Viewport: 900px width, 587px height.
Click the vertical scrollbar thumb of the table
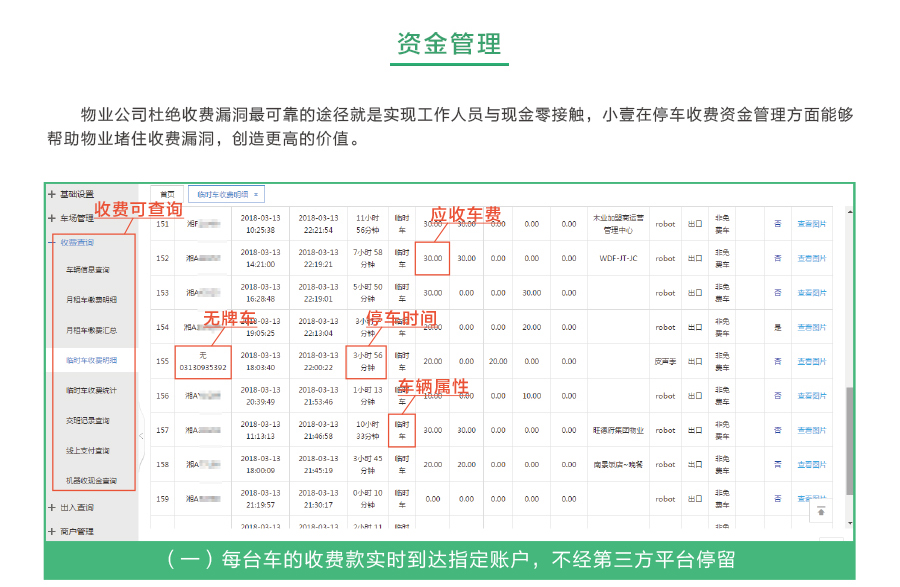coord(849,441)
